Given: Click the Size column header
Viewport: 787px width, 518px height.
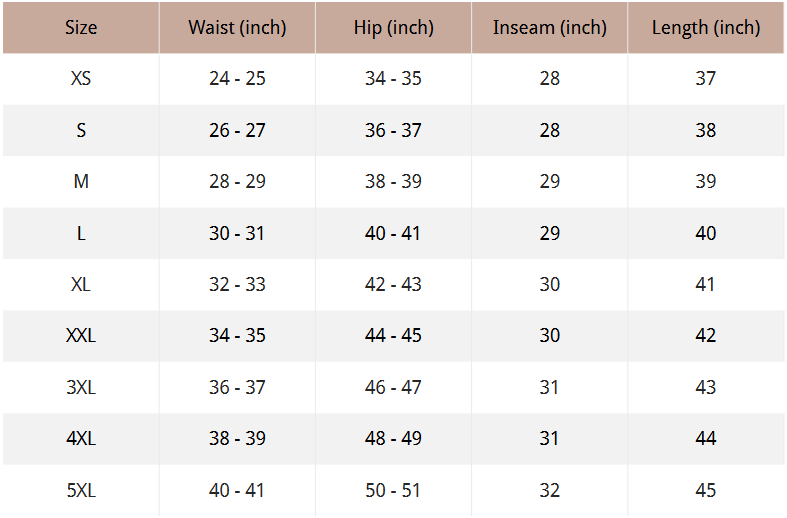Looking at the screenshot, I should point(81,27).
